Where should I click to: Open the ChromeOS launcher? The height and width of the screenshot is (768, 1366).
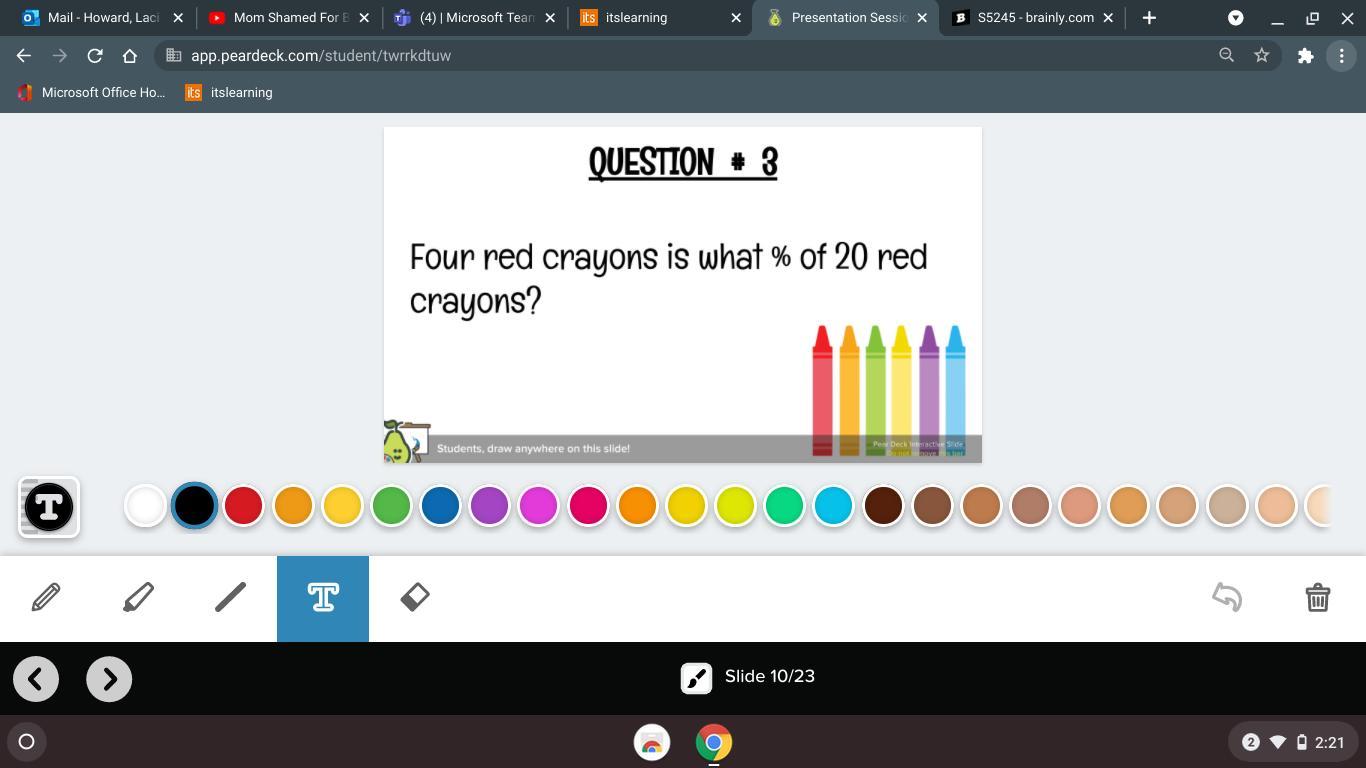click(x=27, y=742)
